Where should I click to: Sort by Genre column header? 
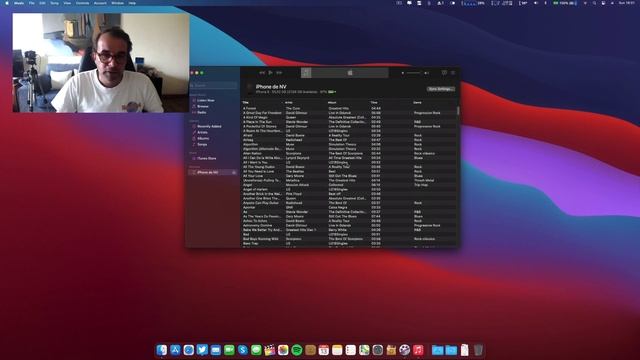(x=417, y=102)
